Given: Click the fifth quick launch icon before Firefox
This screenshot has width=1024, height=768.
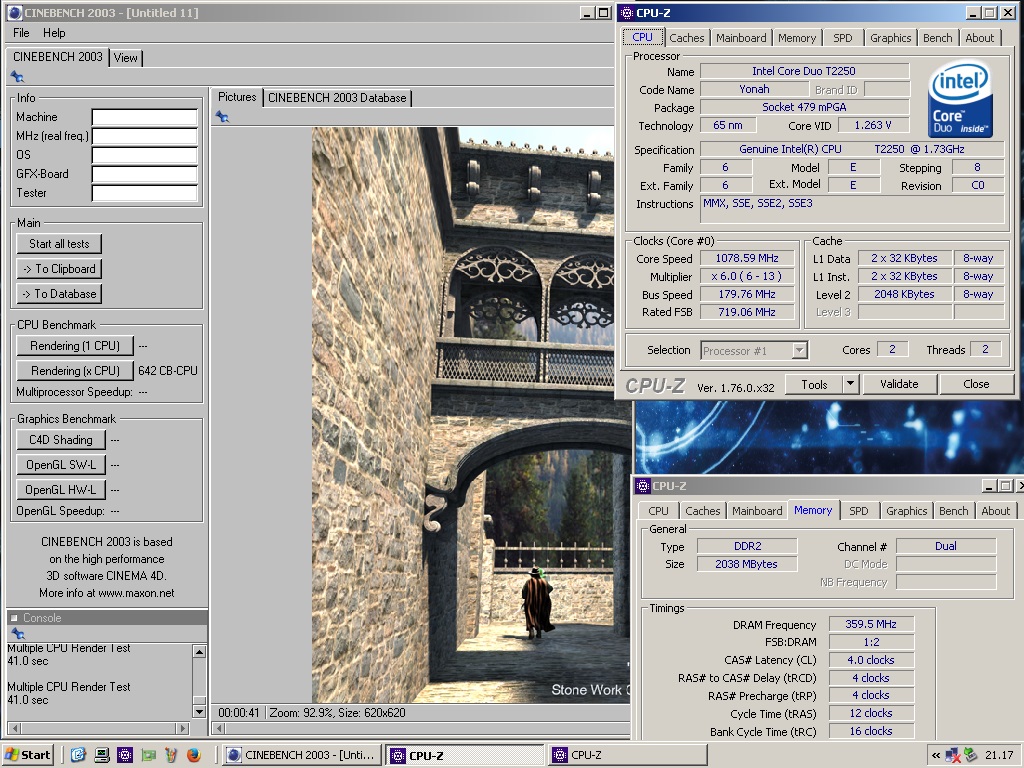Looking at the screenshot, I should 170,755.
